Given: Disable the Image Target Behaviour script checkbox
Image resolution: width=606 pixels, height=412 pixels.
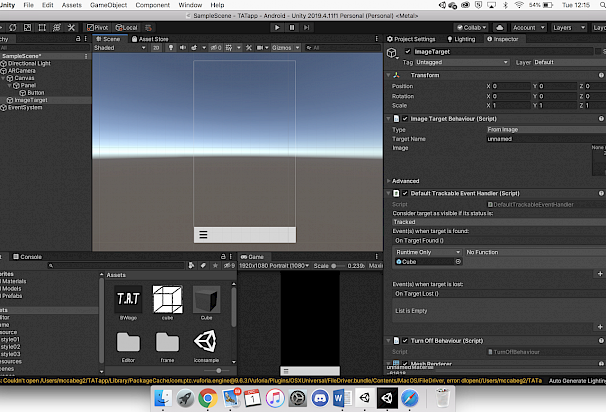Looking at the screenshot, I should (405, 119).
